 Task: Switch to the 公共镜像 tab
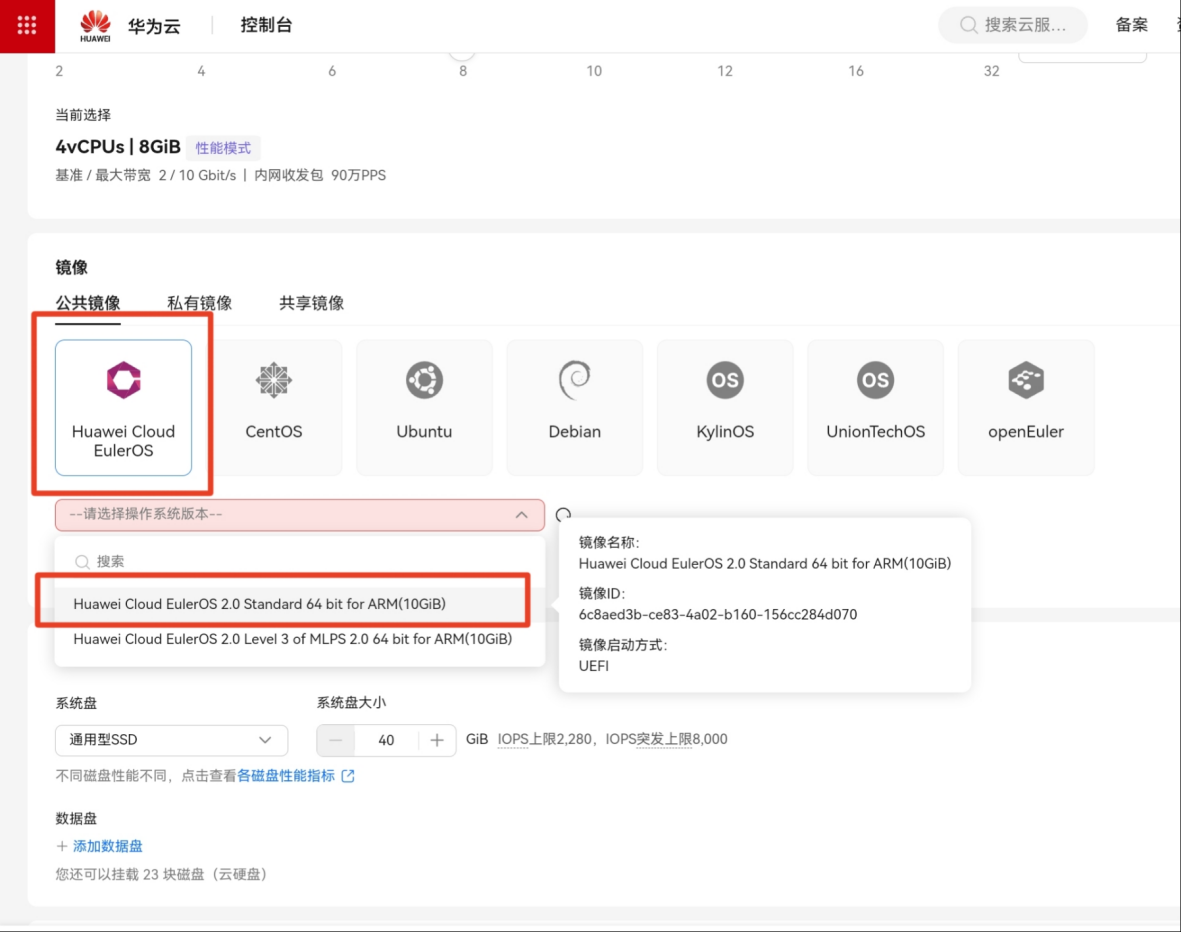(88, 303)
